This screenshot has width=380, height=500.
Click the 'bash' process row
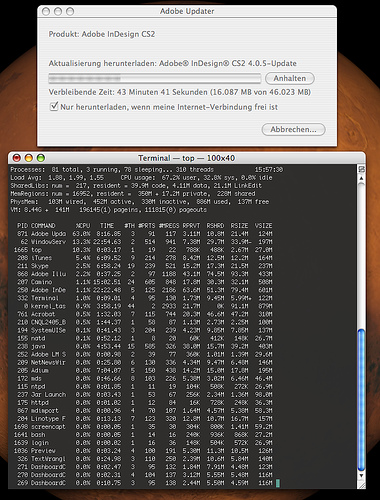point(144,435)
